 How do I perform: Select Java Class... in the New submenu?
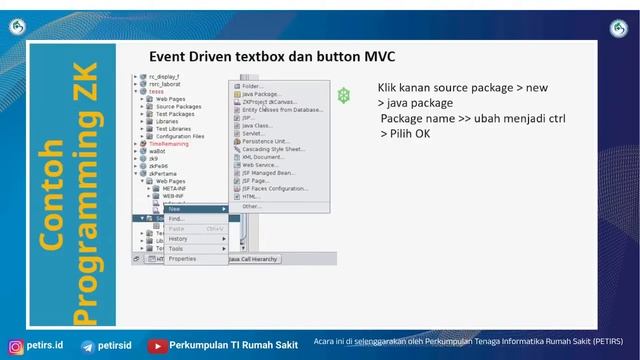pyautogui.click(x=279, y=126)
